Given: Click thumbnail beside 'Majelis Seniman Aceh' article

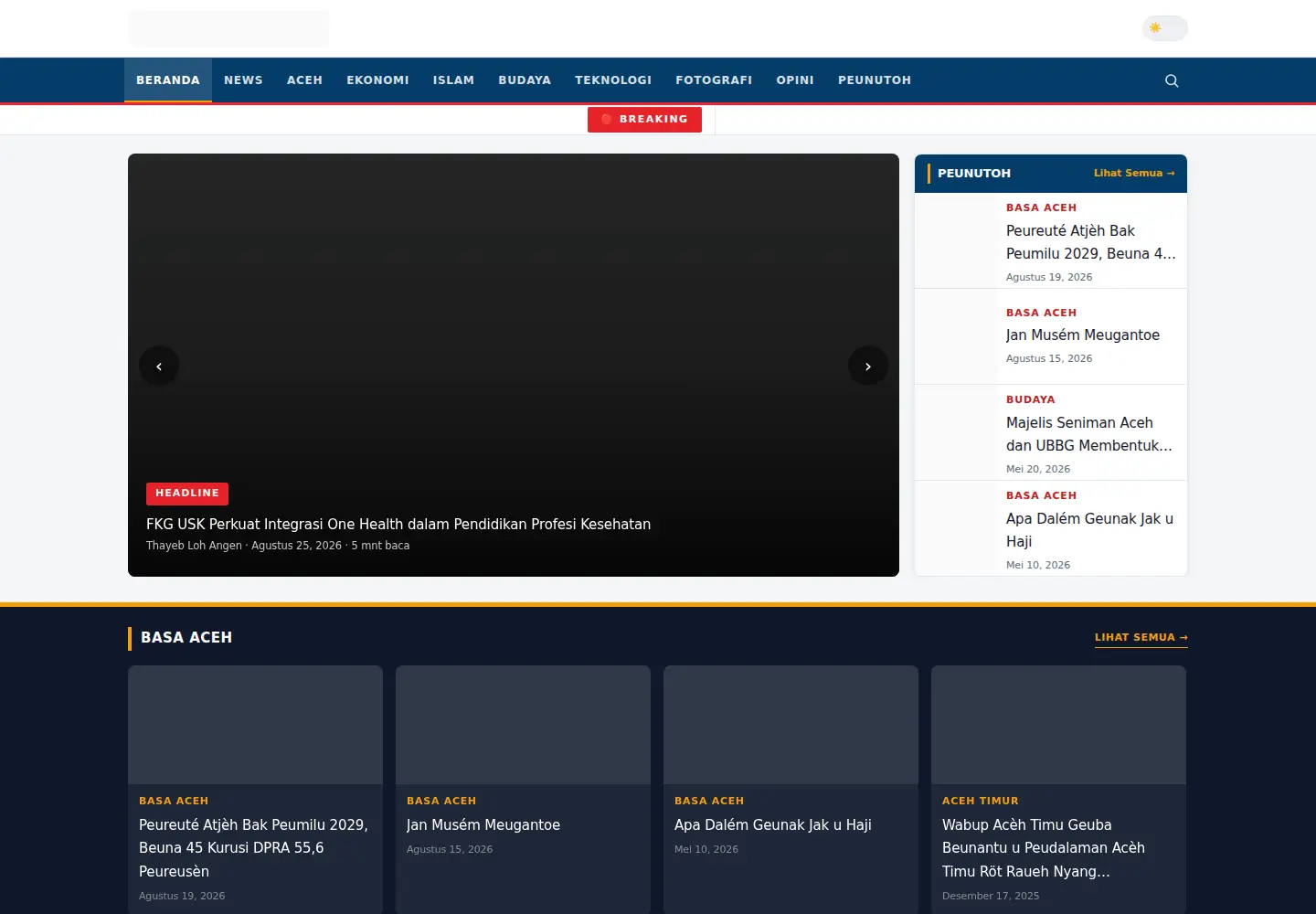Looking at the screenshot, I should 956,432.
